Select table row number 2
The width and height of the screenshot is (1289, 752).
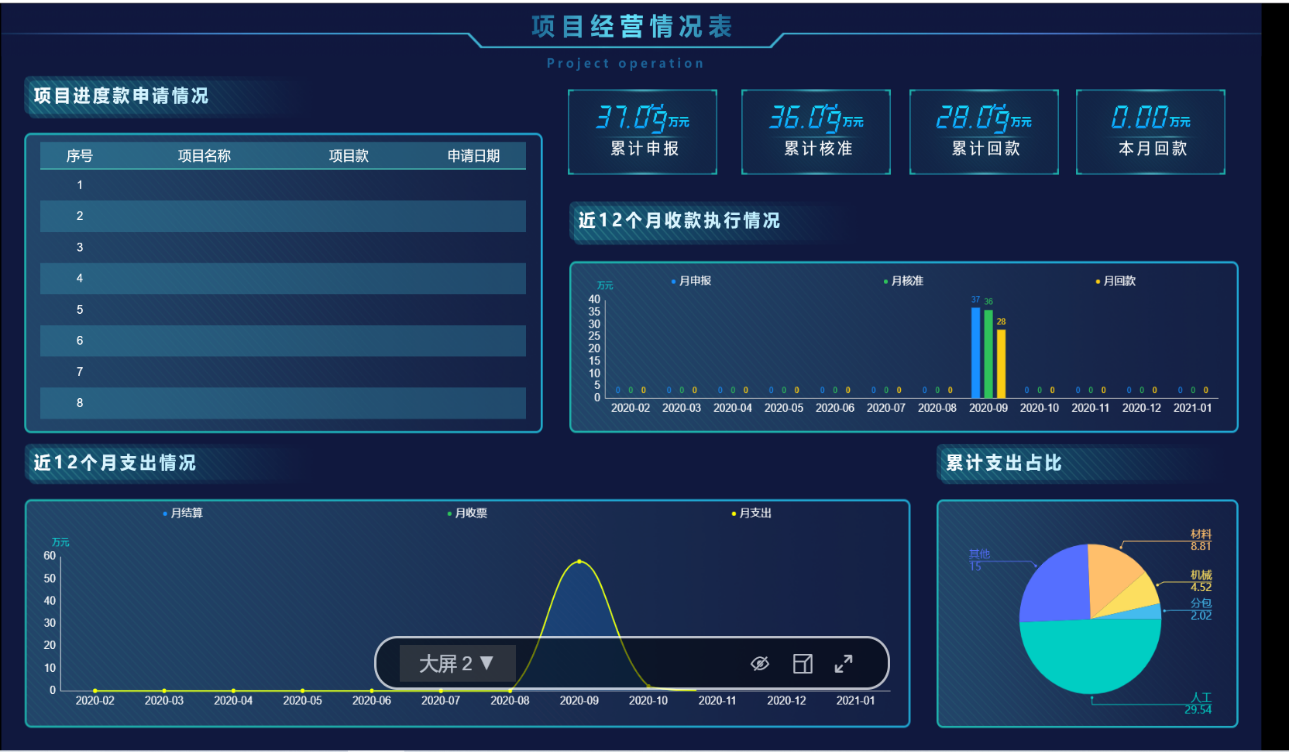[283, 216]
